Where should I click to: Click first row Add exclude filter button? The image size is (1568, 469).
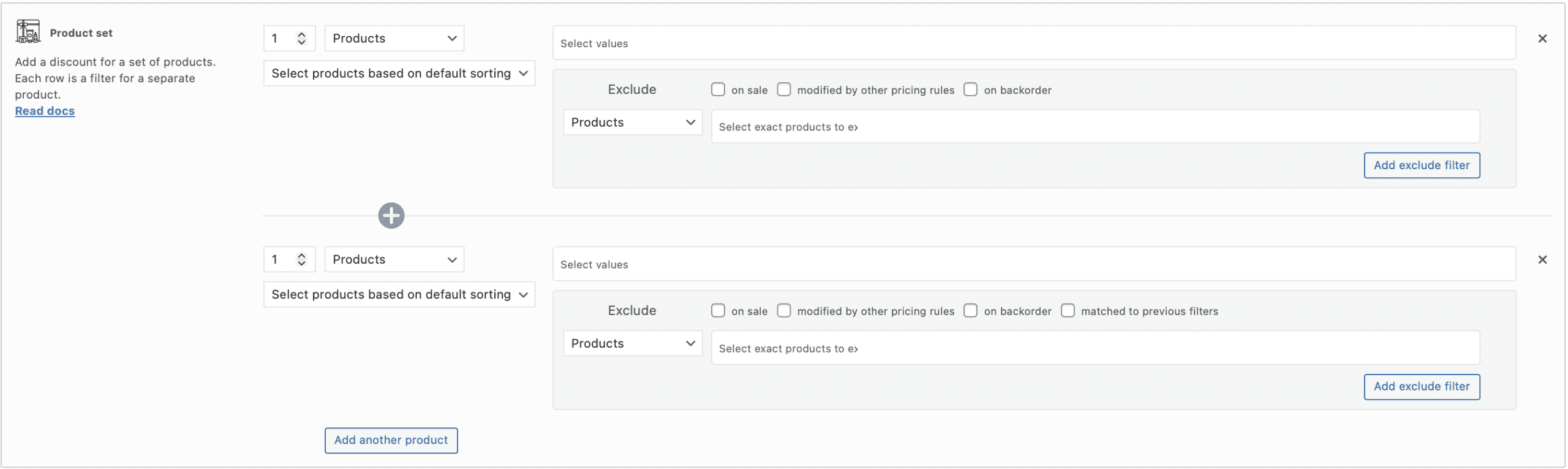pyautogui.click(x=1421, y=166)
